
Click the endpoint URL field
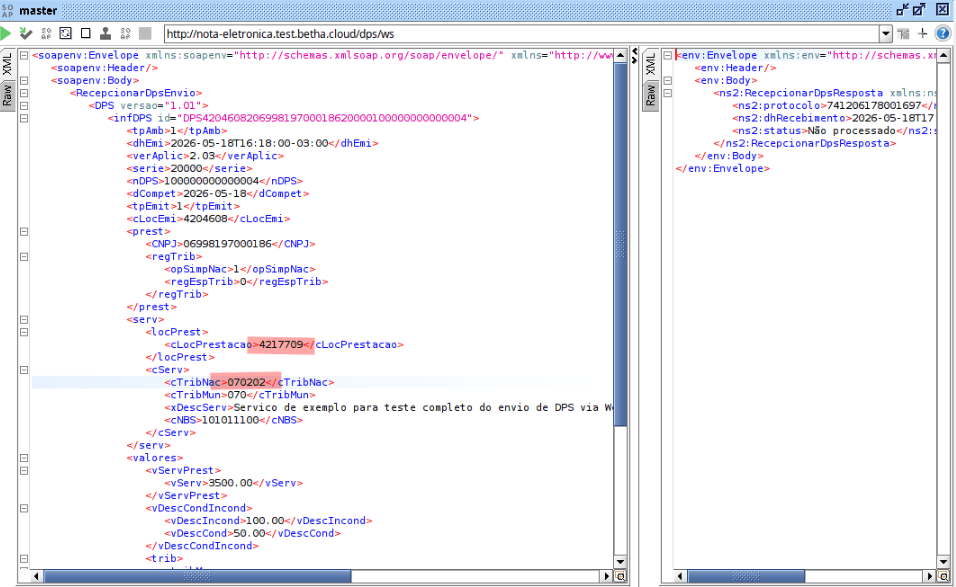click(x=521, y=34)
